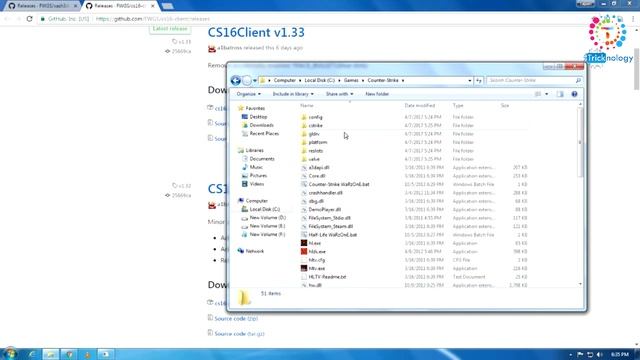Click the refresh button beside the address bar

(x=479, y=80)
